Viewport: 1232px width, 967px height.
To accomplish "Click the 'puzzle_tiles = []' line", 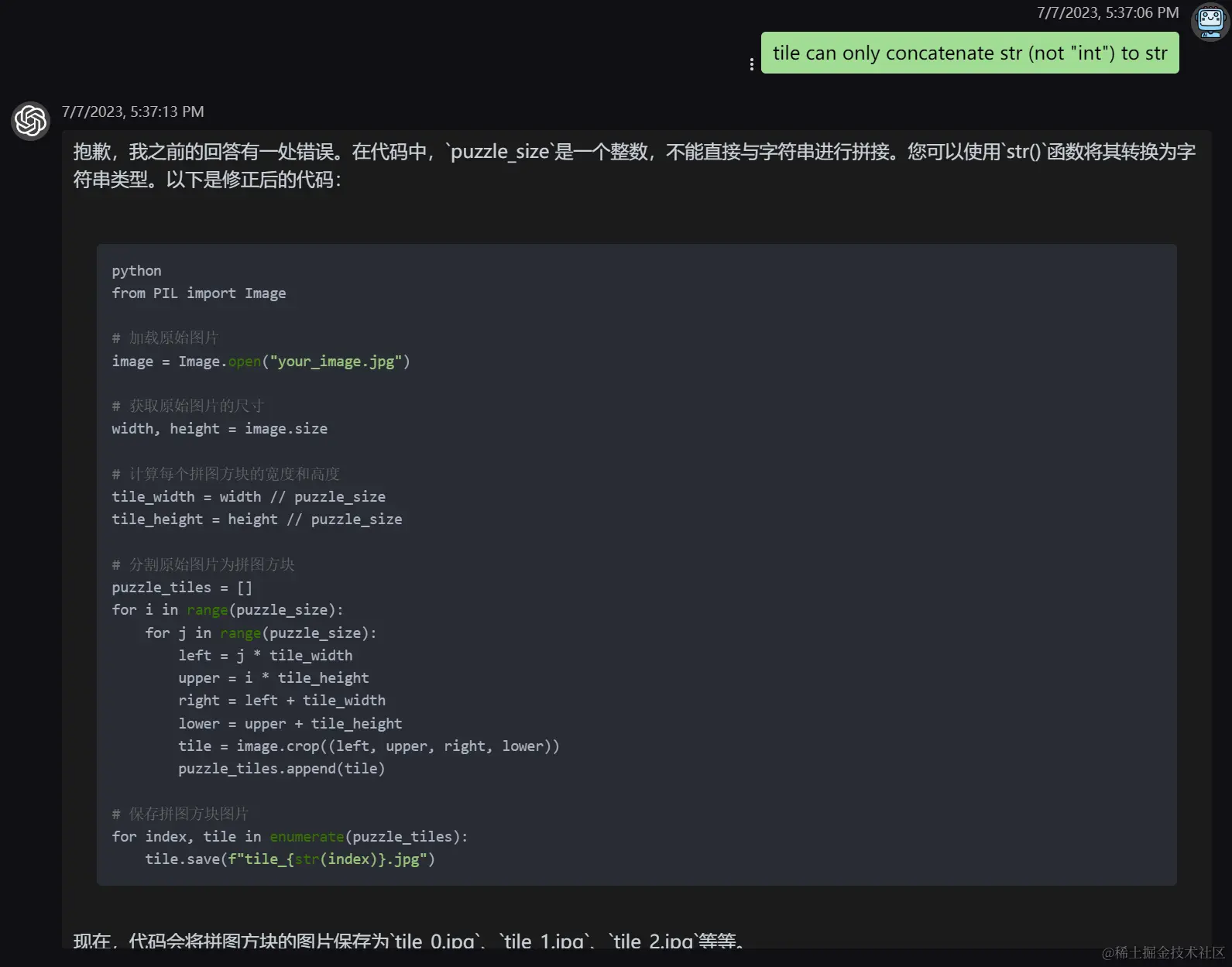I will [182, 588].
